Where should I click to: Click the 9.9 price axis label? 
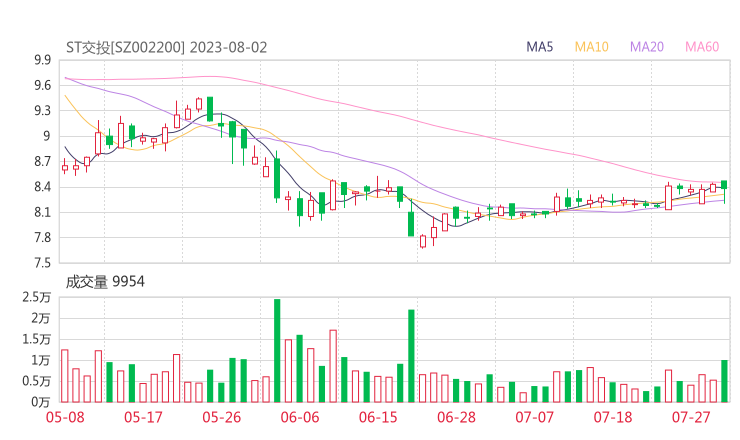coord(42,60)
